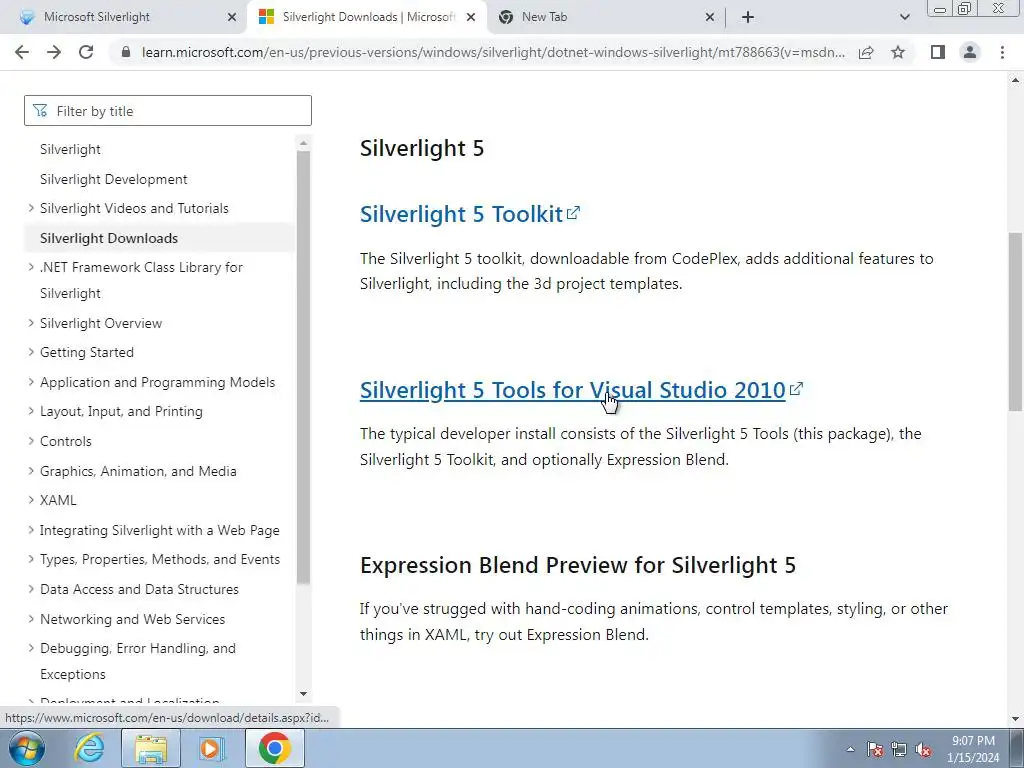Close the Microsoft Silverlight tab

232,17
